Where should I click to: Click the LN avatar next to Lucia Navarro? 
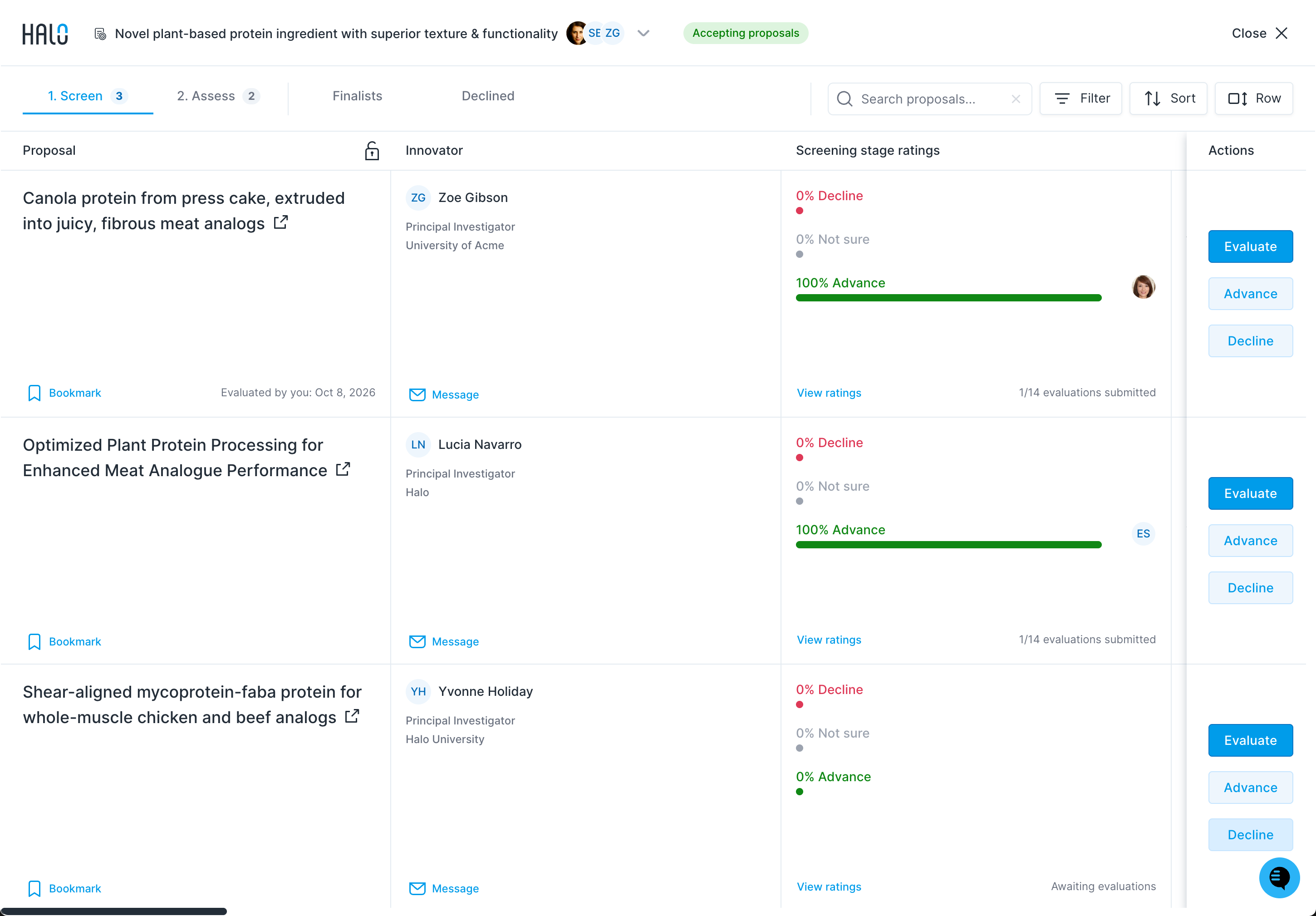[x=418, y=445]
